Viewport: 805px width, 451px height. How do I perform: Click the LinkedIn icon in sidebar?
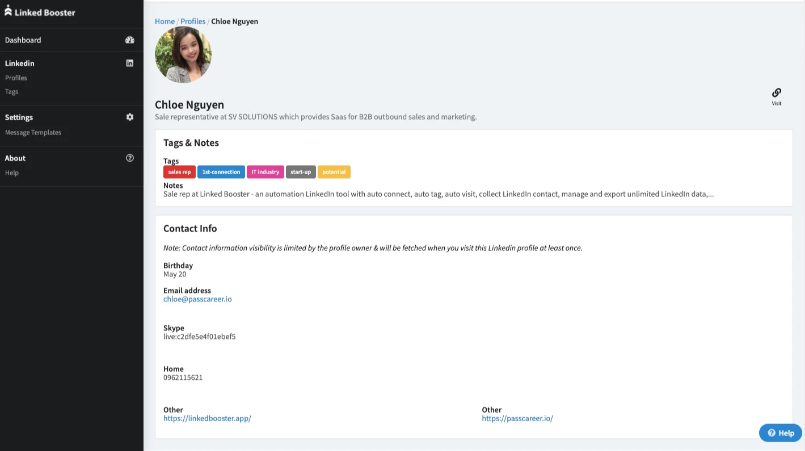click(x=129, y=63)
